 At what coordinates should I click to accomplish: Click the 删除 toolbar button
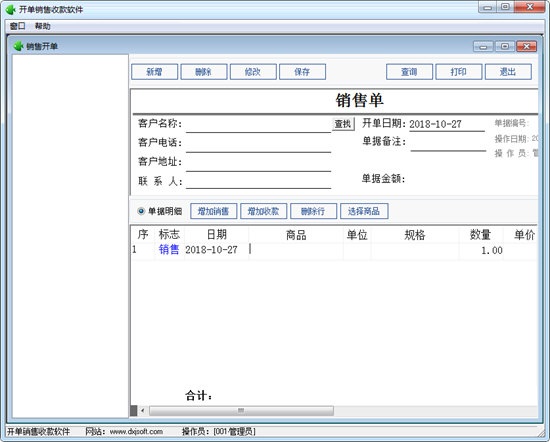tap(204, 72)
